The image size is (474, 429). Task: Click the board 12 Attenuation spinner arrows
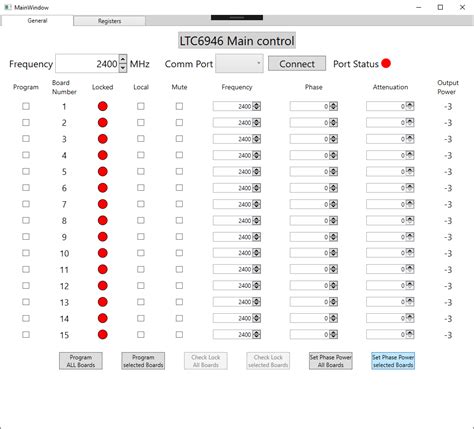pyautogui.click(x=410, y=286)
